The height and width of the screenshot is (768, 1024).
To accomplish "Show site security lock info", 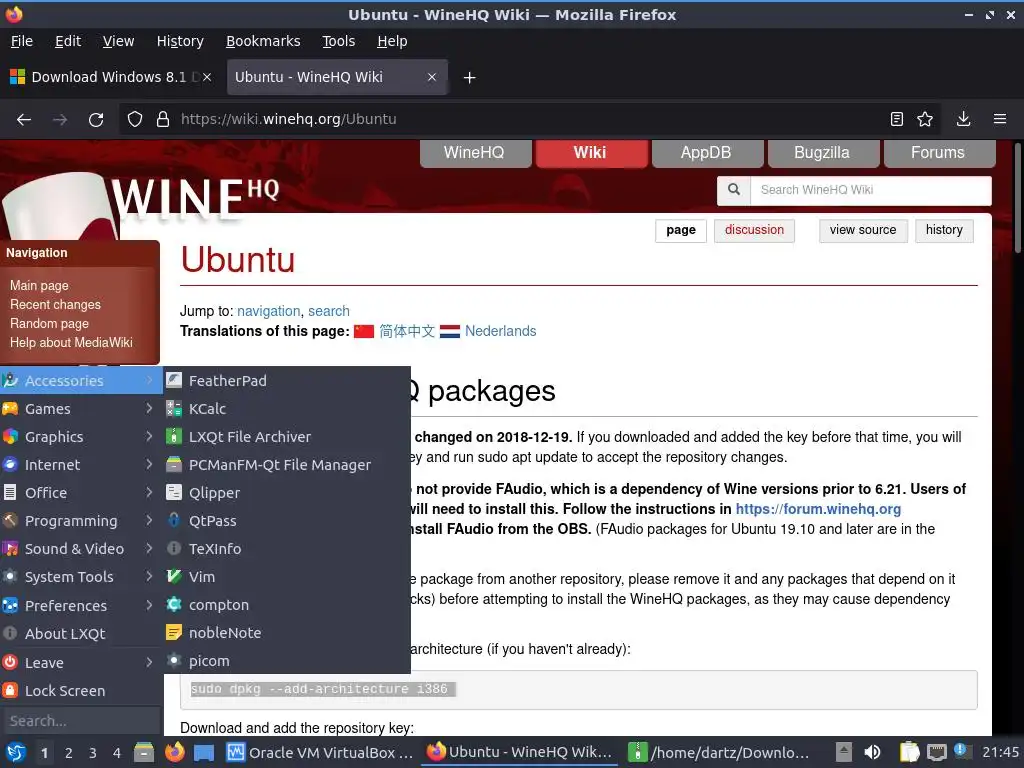I will click(163, 120).
